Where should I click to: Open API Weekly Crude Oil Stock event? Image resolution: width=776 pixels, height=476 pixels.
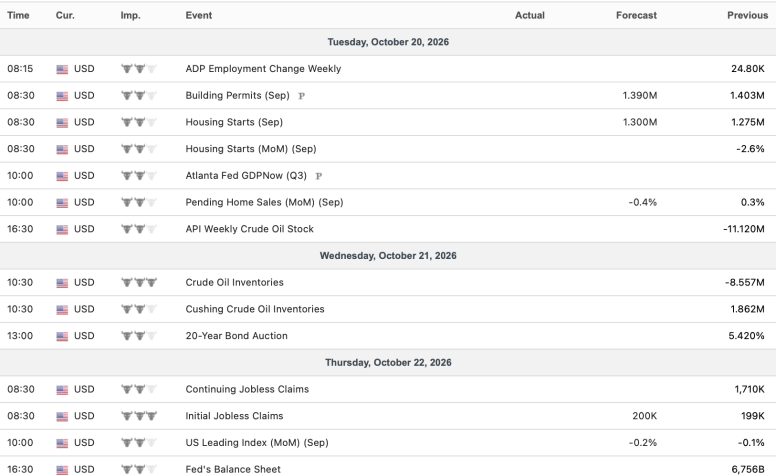(x=249, y=229)
